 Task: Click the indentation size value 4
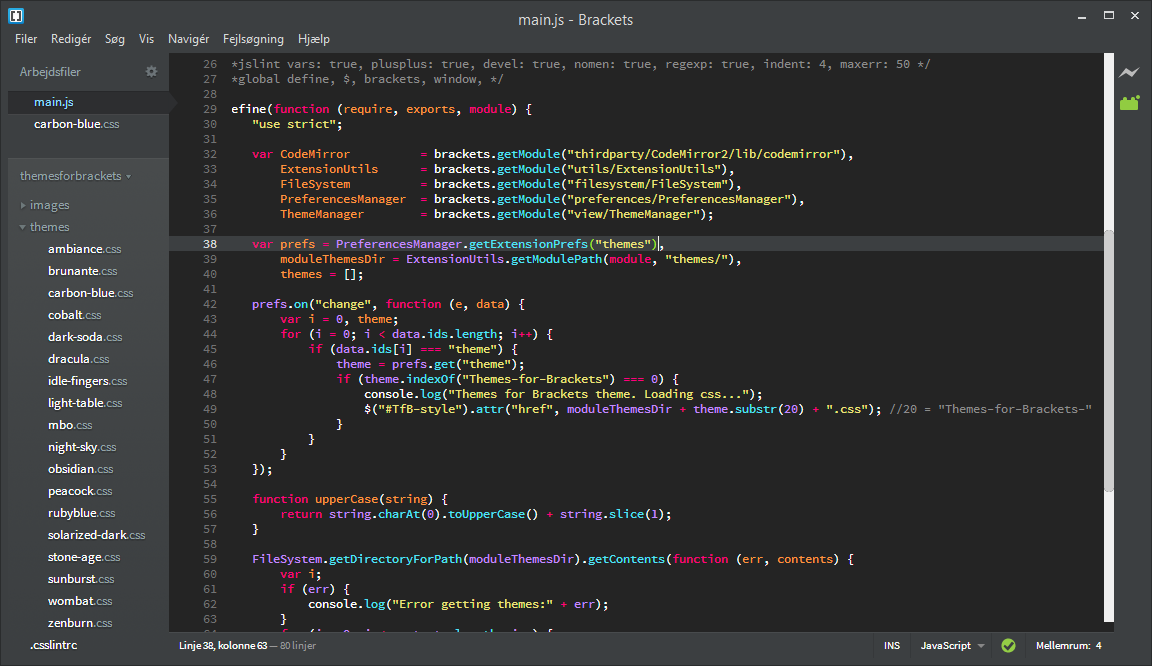pyautogui.click(x=1098, y=646)
